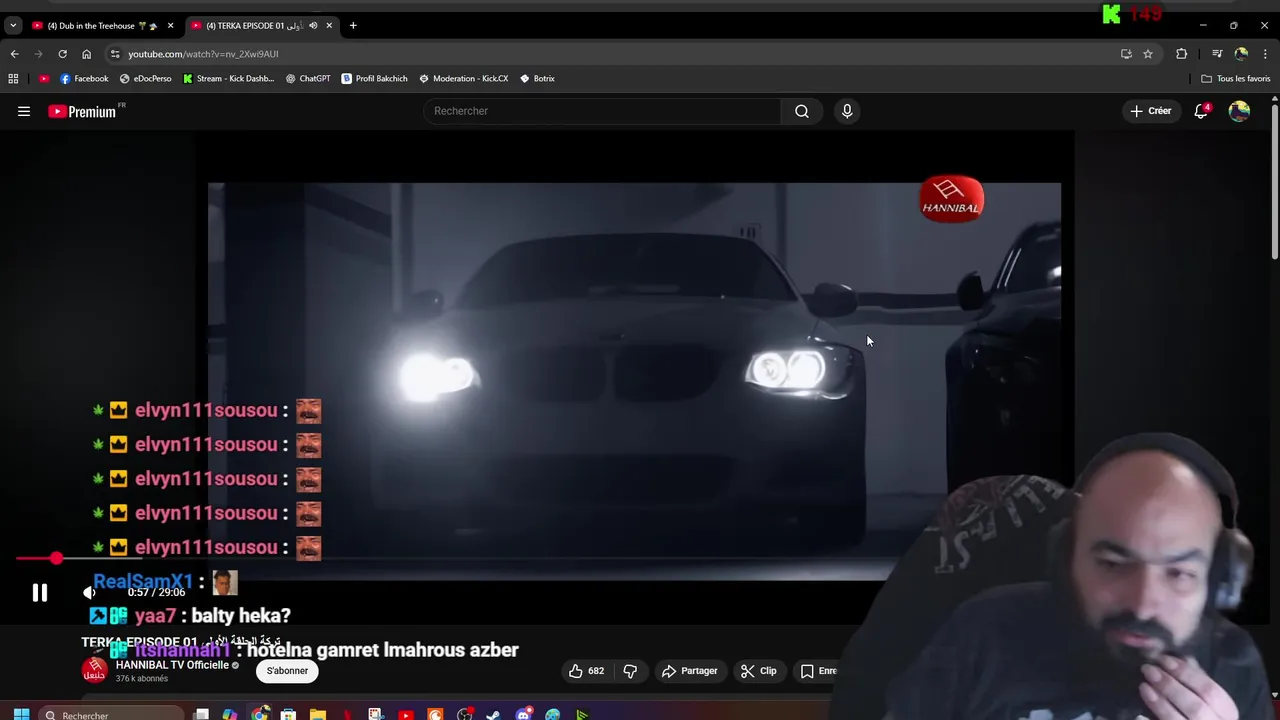Open Steam from the taskbar

pyautogui.click(x=493, y=715)
